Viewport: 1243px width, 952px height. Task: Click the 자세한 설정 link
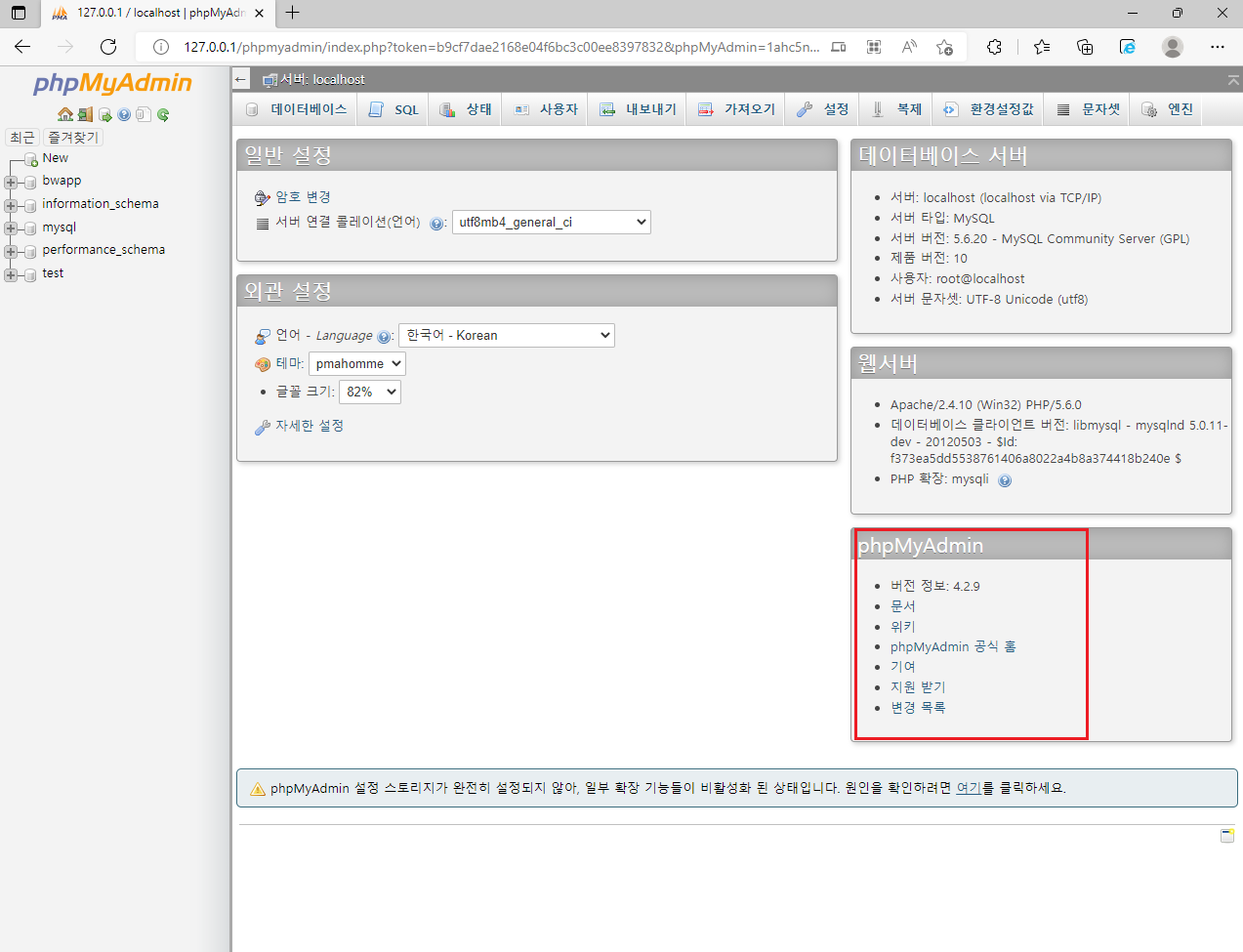tap(310, 426)
